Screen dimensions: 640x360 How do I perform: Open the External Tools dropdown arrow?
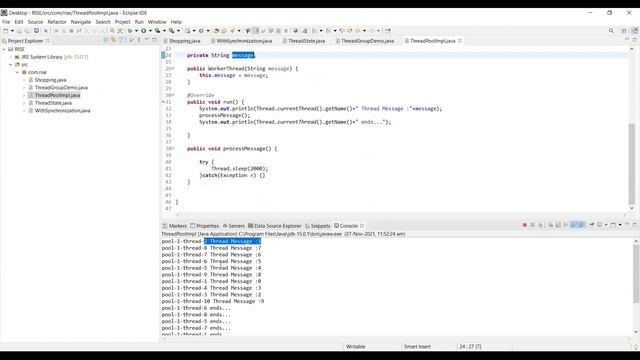(x=178, y=31)
